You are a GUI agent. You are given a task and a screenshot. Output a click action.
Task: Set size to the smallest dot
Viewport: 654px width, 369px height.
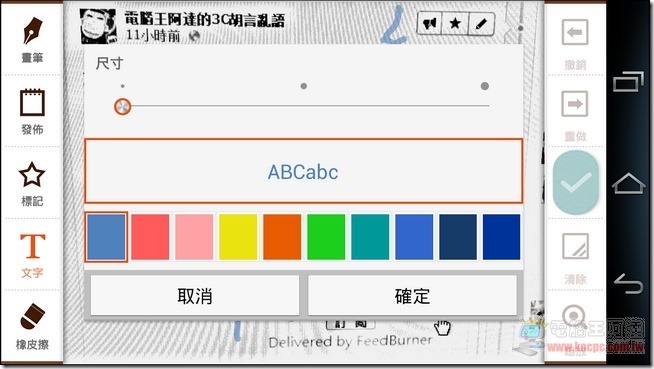click(x=123, y=86)
